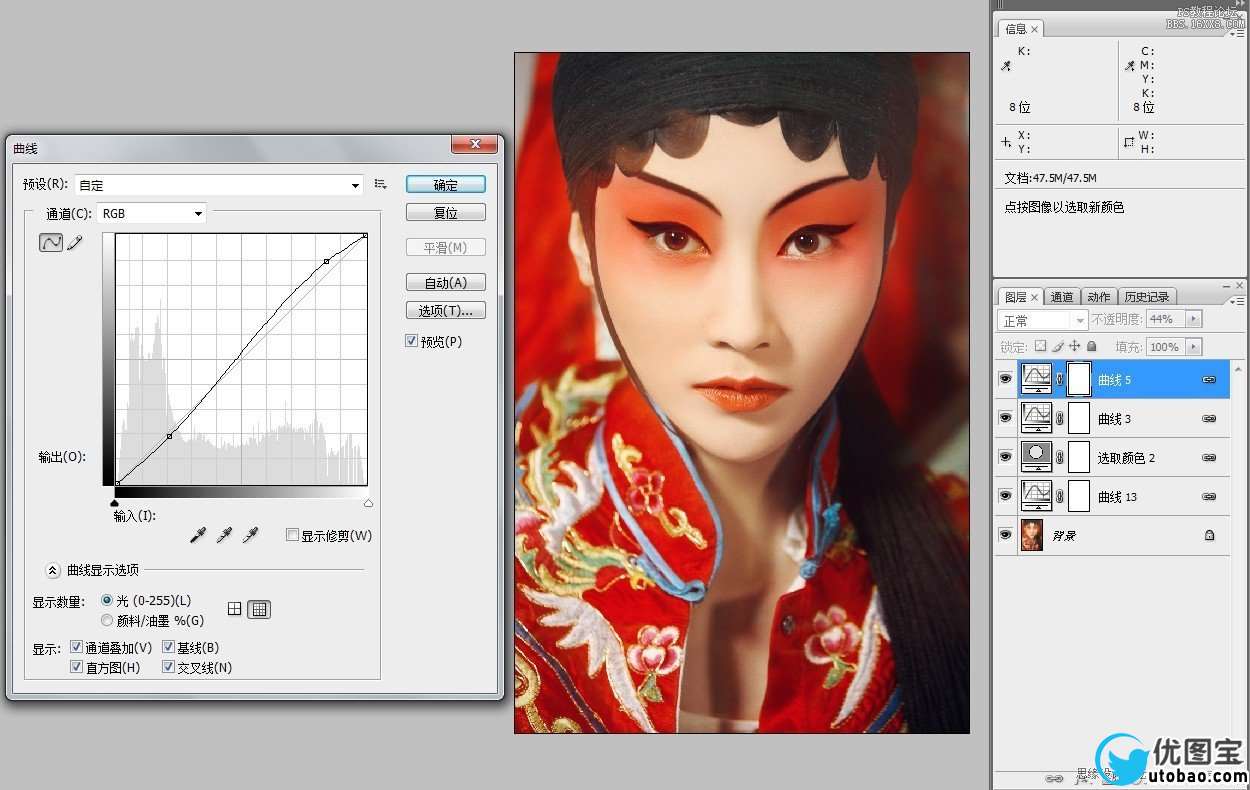
Task: Confirm curves with the 确定 button
Action: pos(446,185)
